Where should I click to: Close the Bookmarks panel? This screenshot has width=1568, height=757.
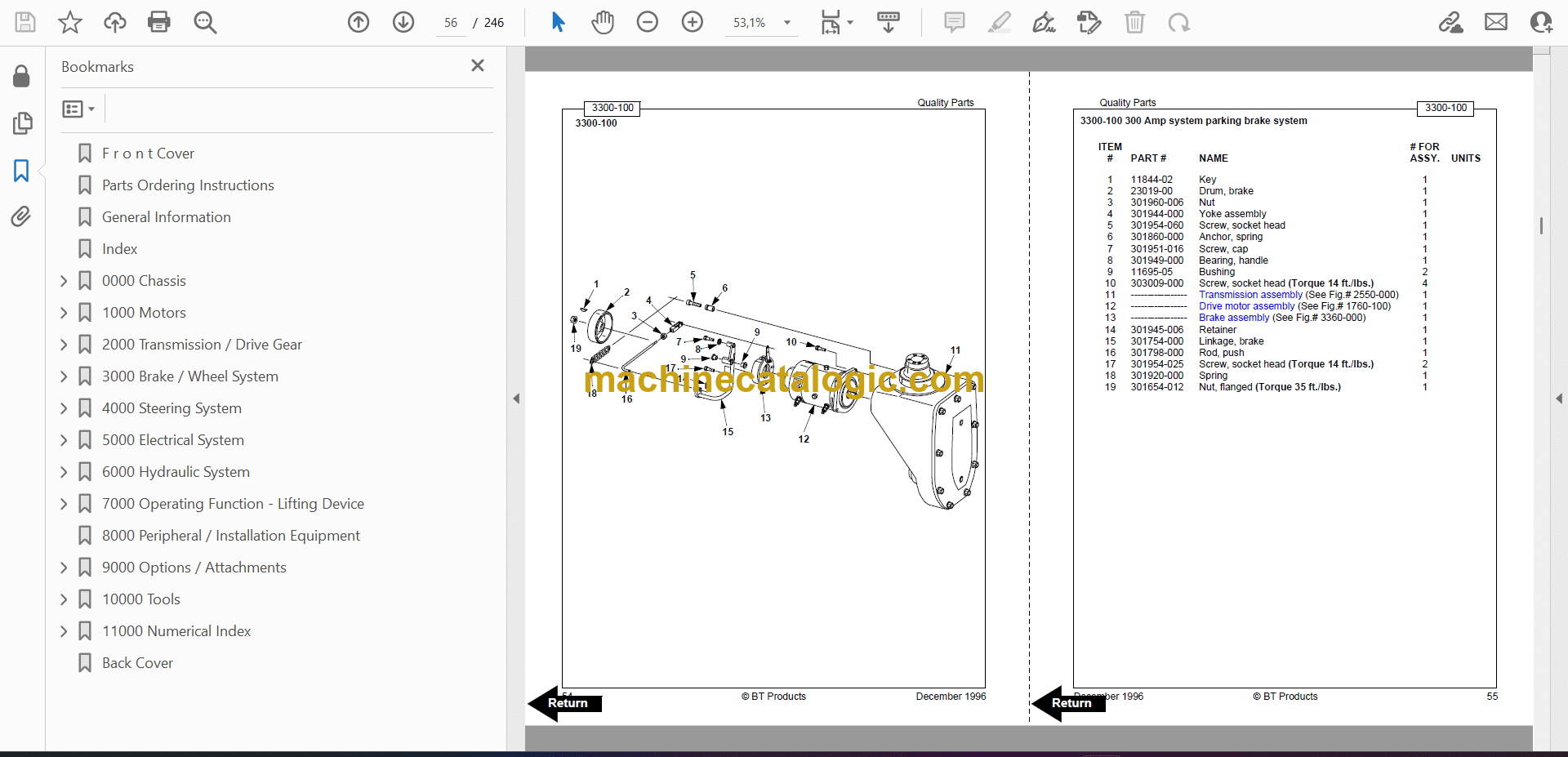tap(478, 65)
